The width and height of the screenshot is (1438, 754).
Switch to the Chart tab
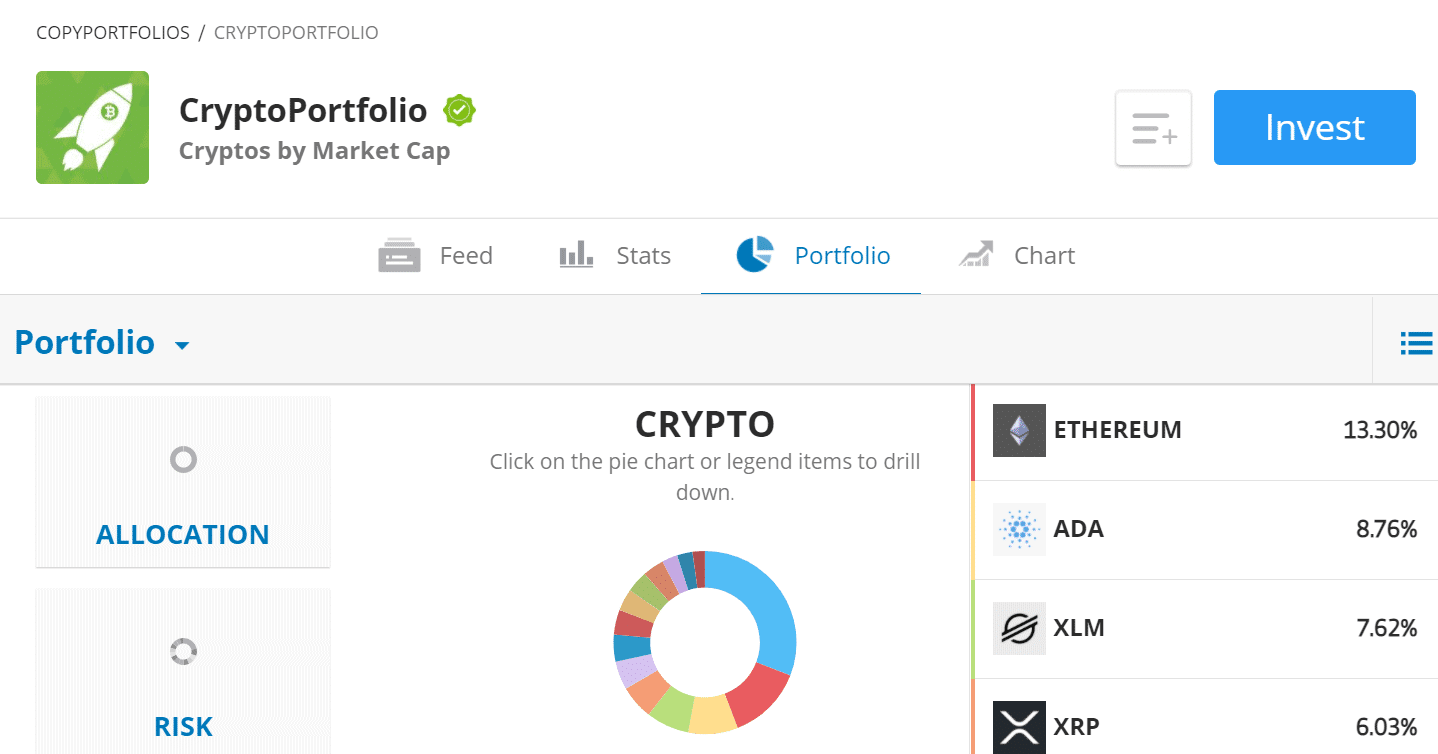click(1016, 256)
